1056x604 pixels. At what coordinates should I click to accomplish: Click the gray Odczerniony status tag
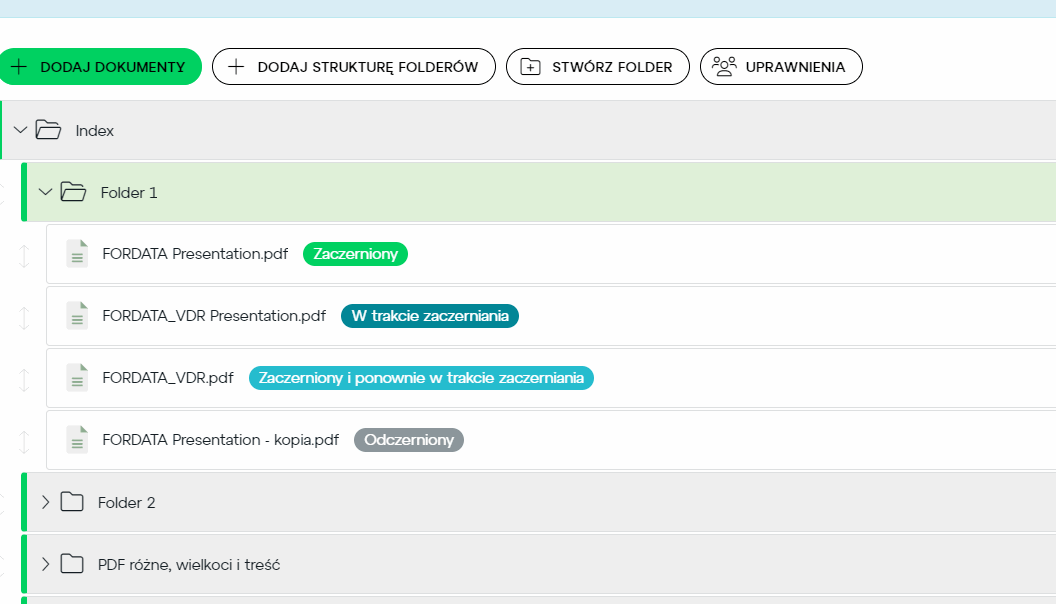click(409, 440)
